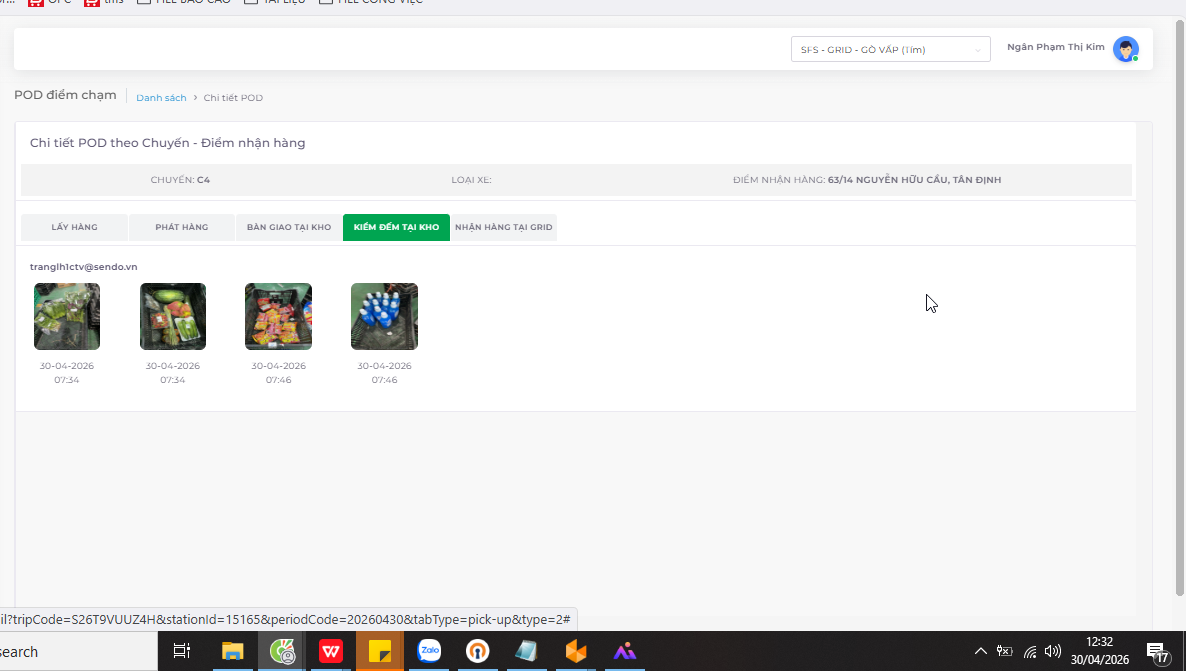The width and height of the screenshot is (1186, 671).
Task: Switch to the PHÁT HÀNG tab
Action: tap(182, 227)
